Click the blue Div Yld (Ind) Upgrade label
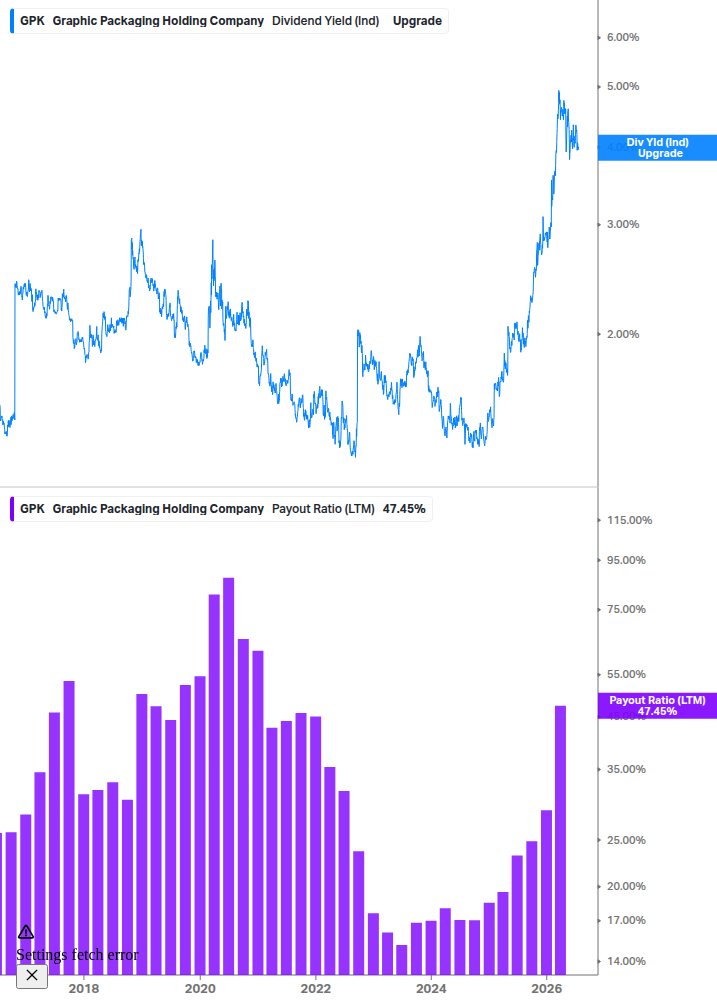 657,147
